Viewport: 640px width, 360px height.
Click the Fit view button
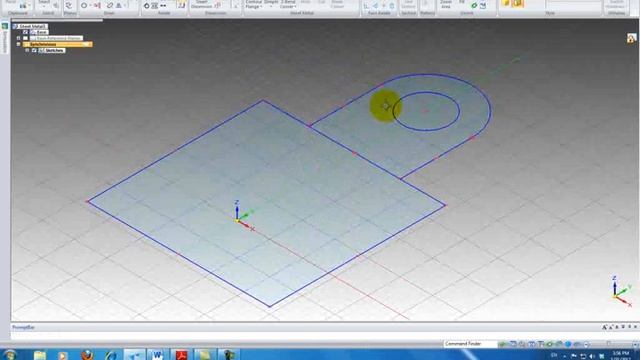pyautogui.click(x=462, y=2)
